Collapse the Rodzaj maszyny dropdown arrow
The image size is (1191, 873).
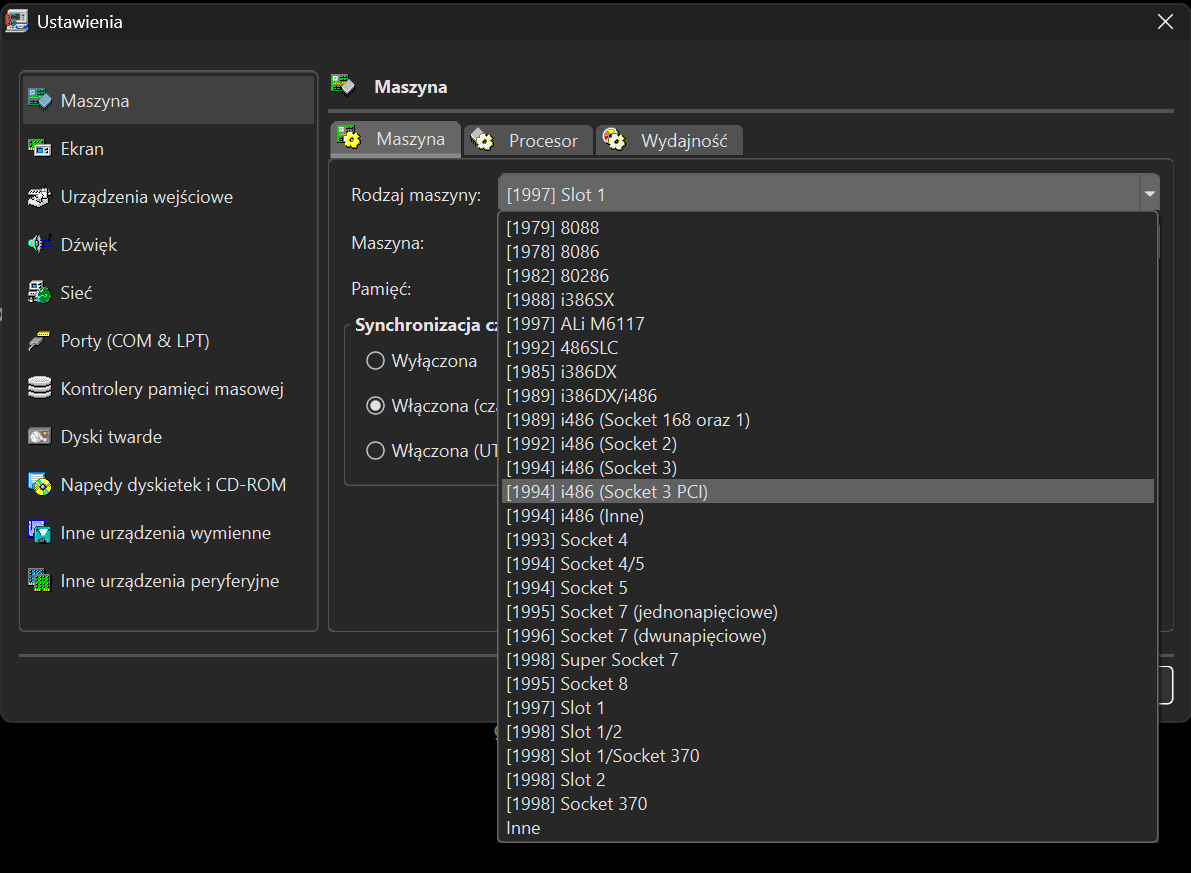(1149, 195)
